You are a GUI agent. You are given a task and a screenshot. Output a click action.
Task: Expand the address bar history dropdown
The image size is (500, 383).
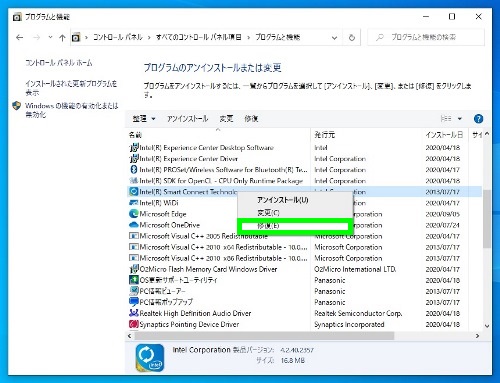pyautogui.click(x=334, y=38)
